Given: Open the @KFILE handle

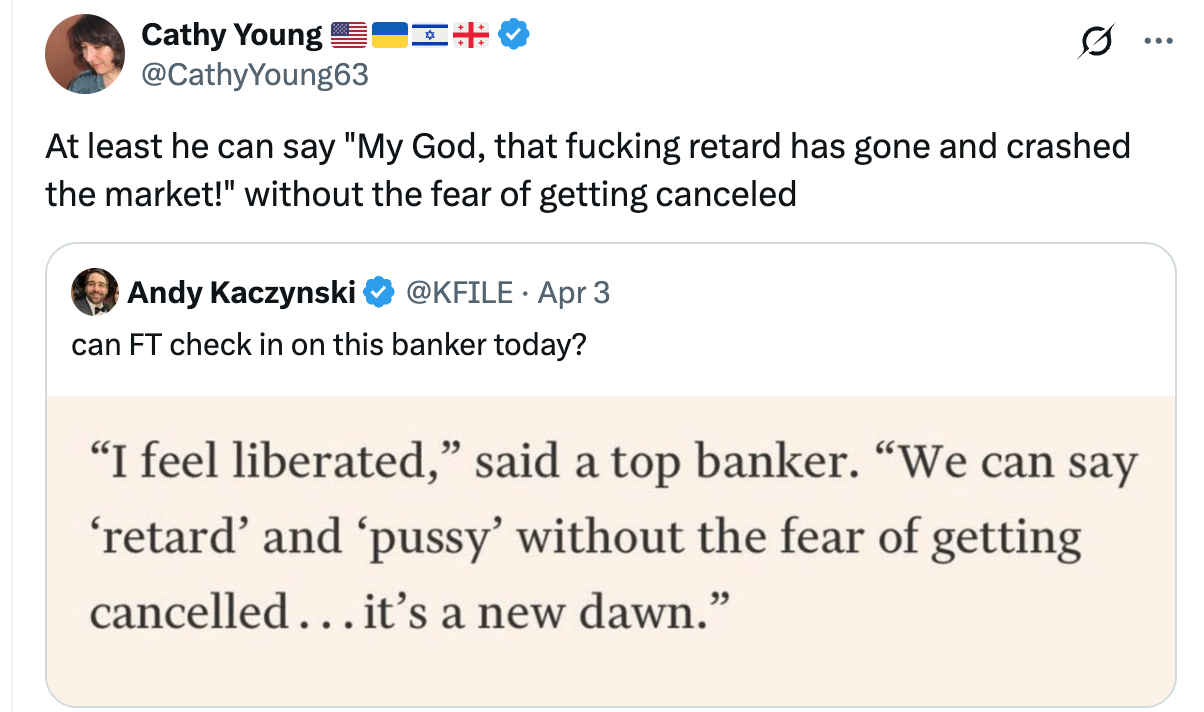Looking at the screenshot, I should click(x=458, y=292).
